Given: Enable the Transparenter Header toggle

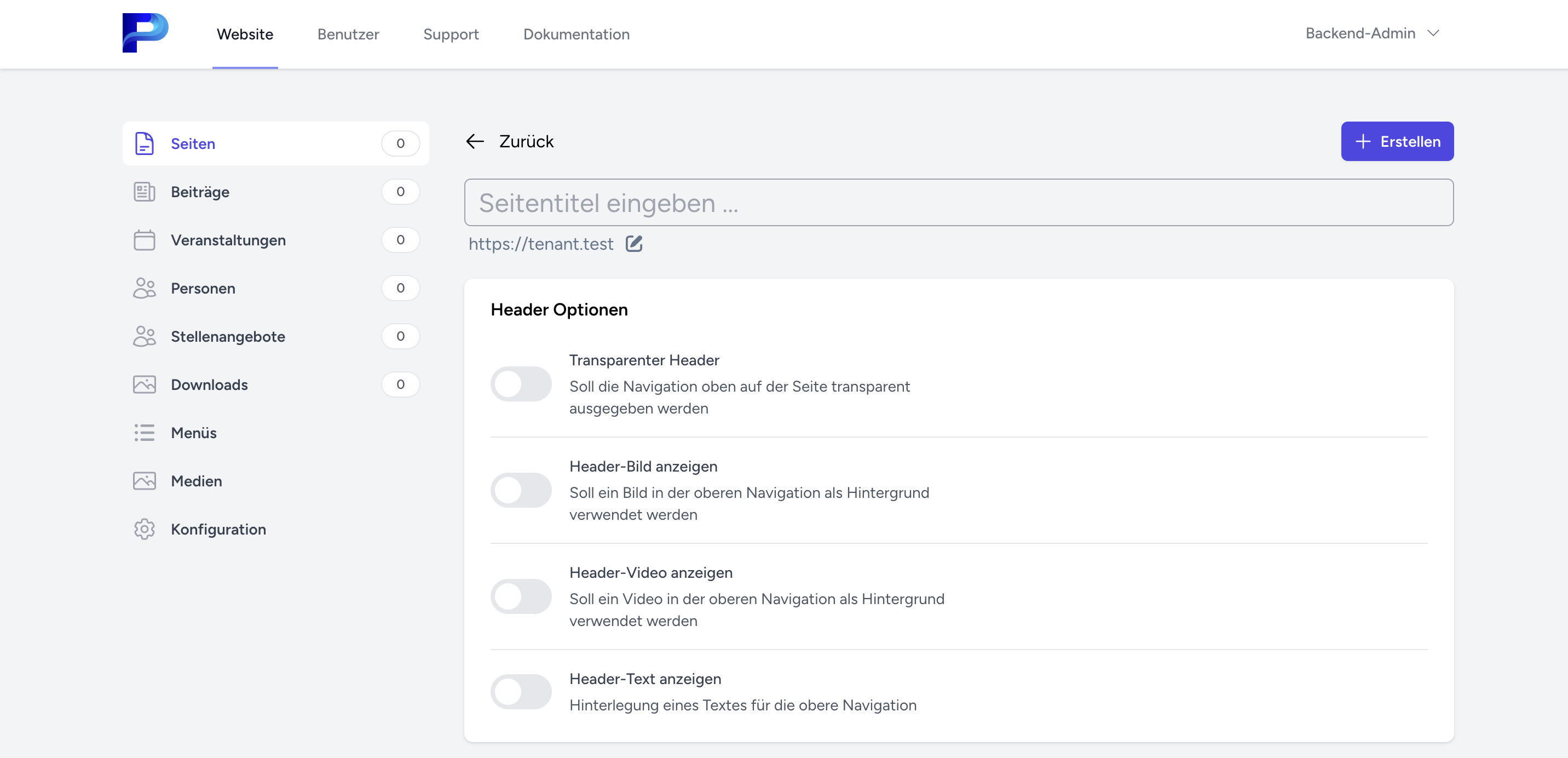Looking at the screenshot, I should [x=521, y=383].
